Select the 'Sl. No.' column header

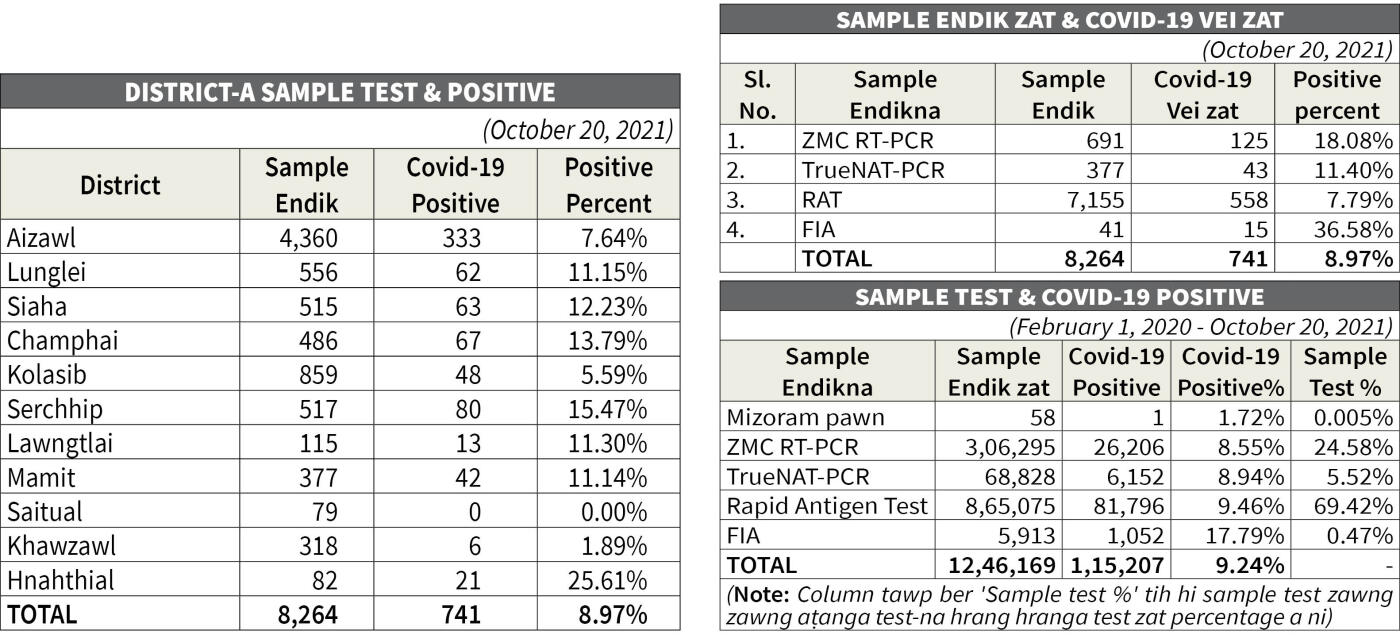pyautogui.click(x=757, y=95)
